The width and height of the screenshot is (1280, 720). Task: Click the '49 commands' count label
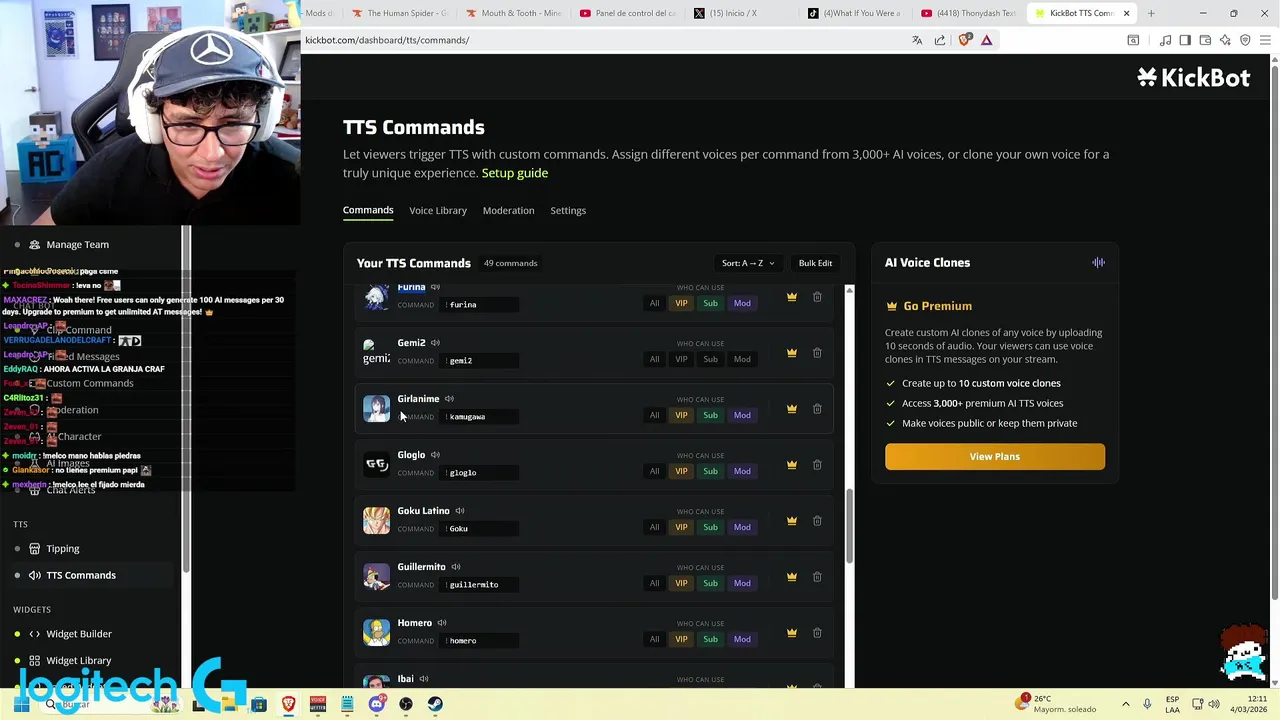point(510,263)
